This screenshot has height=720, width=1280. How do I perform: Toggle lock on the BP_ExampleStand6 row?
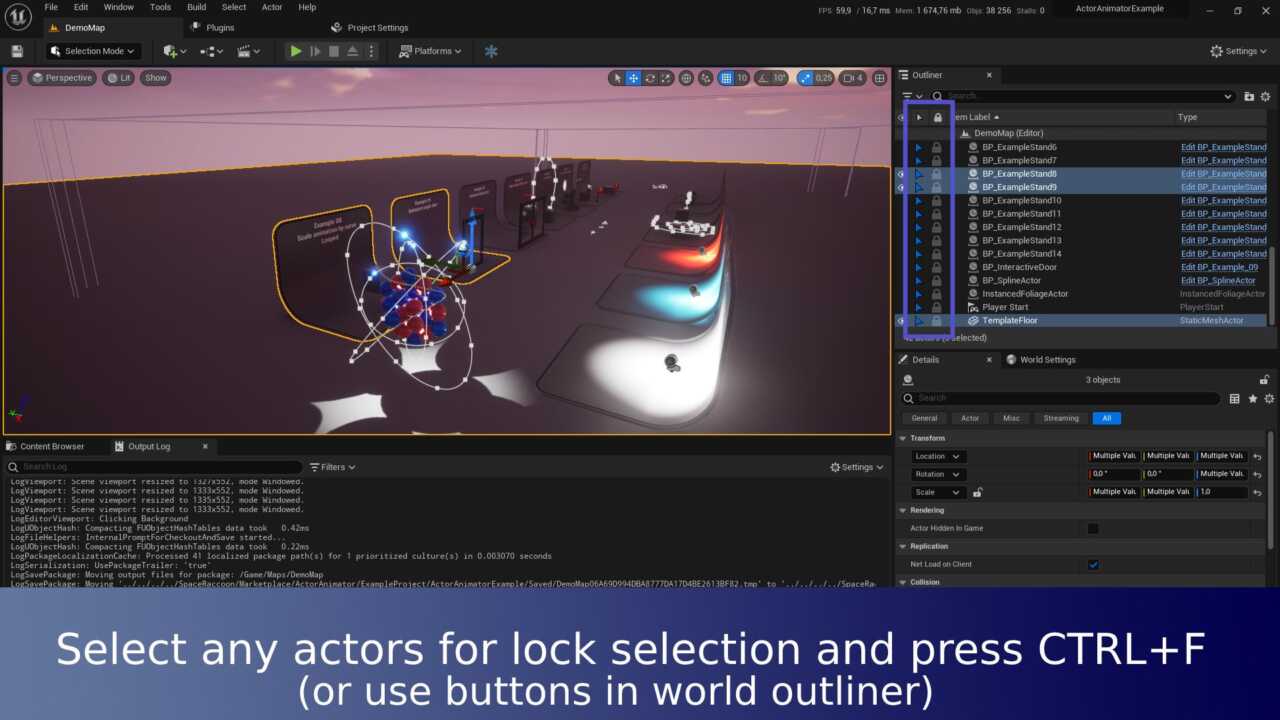(936, 147)
